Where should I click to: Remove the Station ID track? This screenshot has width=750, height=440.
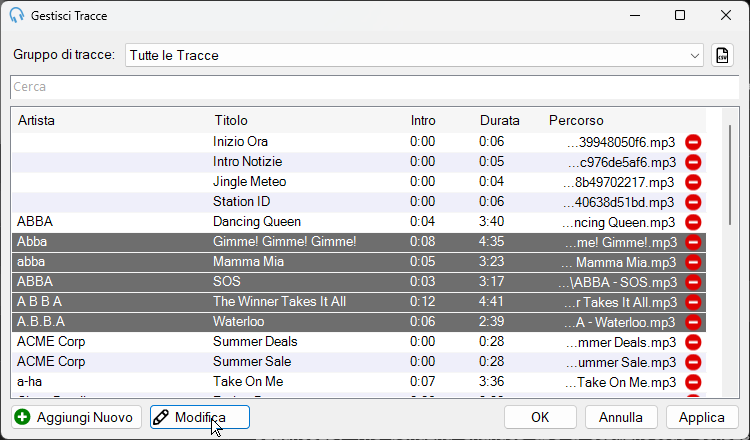click(693, 202)
